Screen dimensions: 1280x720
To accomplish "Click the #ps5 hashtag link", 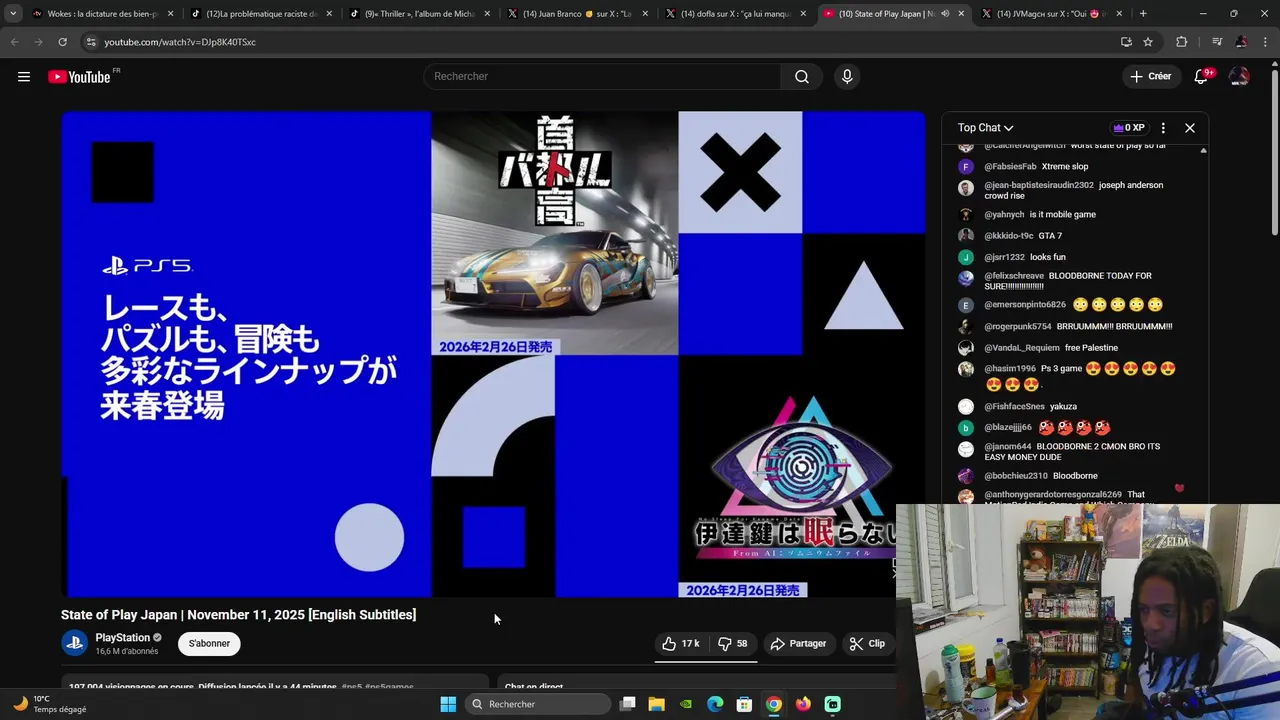I will tap(352, 687).
